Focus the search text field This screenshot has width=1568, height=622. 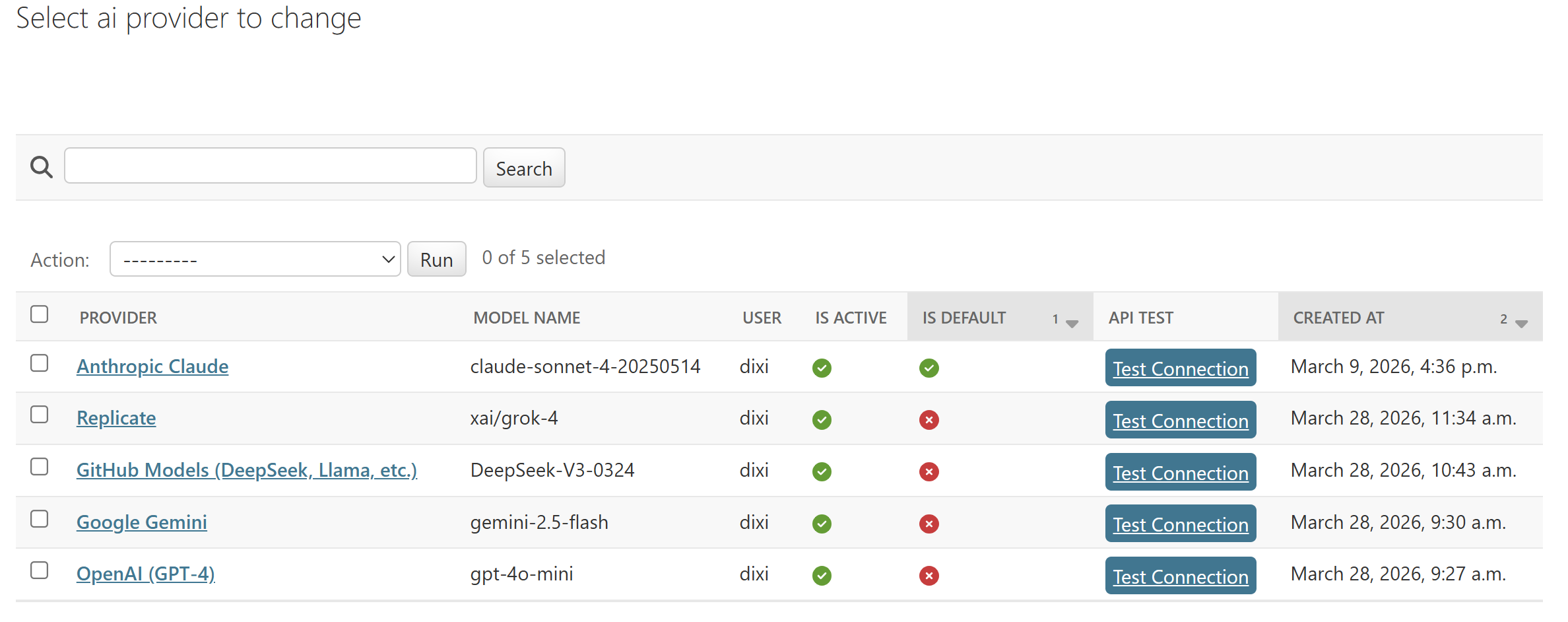pos(271,166)
